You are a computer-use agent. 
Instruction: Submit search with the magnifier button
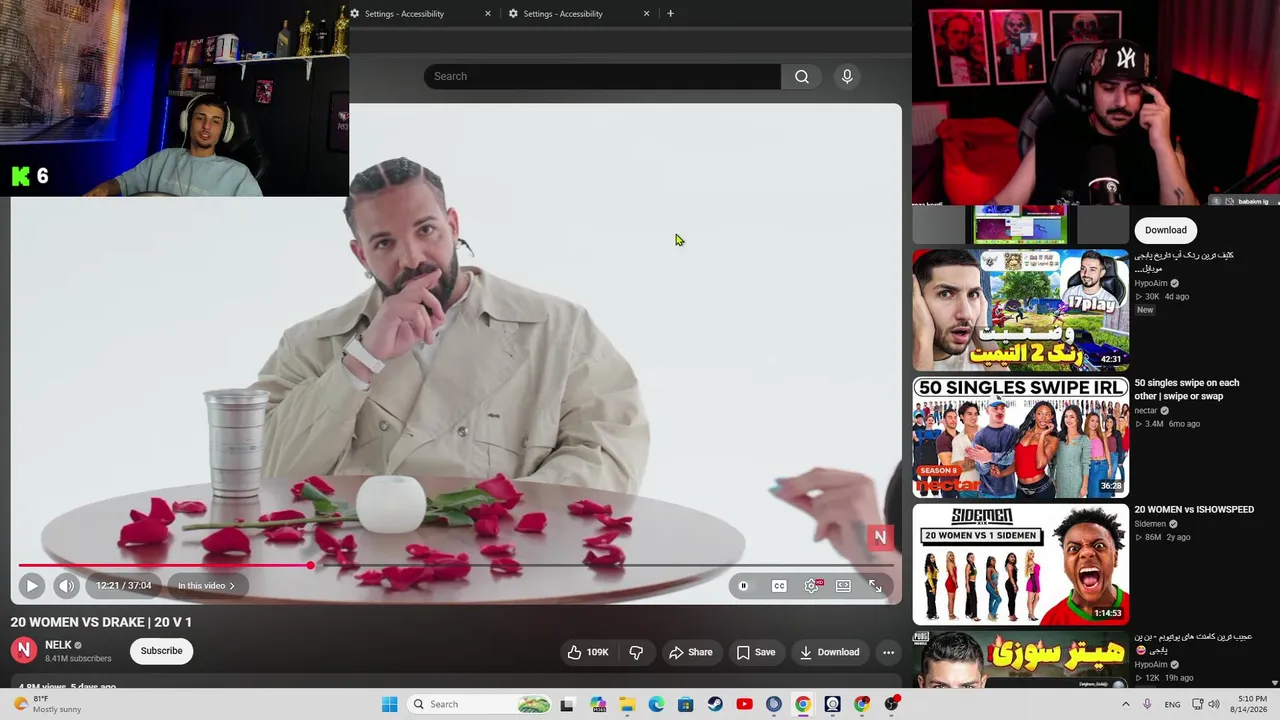pos(802,76)
